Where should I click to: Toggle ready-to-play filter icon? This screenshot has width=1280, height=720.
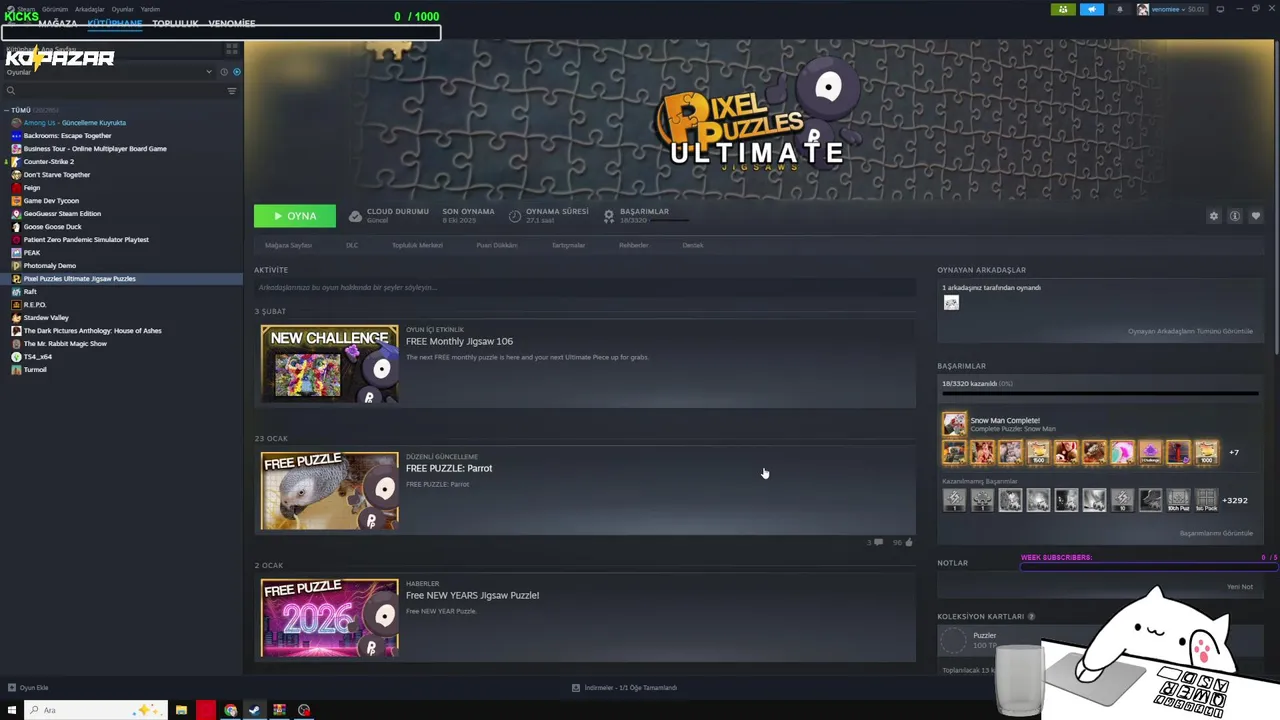tap(236, 72)
